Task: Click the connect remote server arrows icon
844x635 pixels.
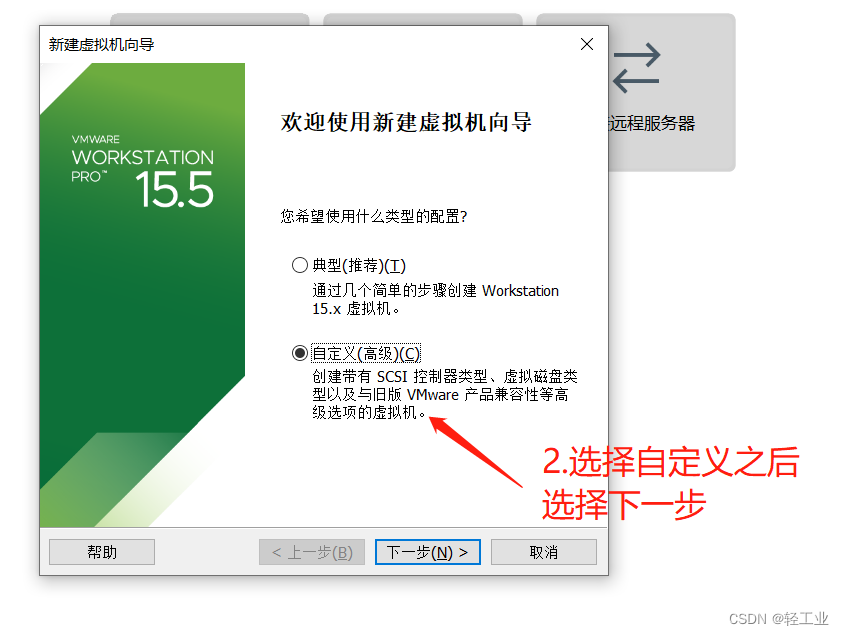Action: click(636, 68)
